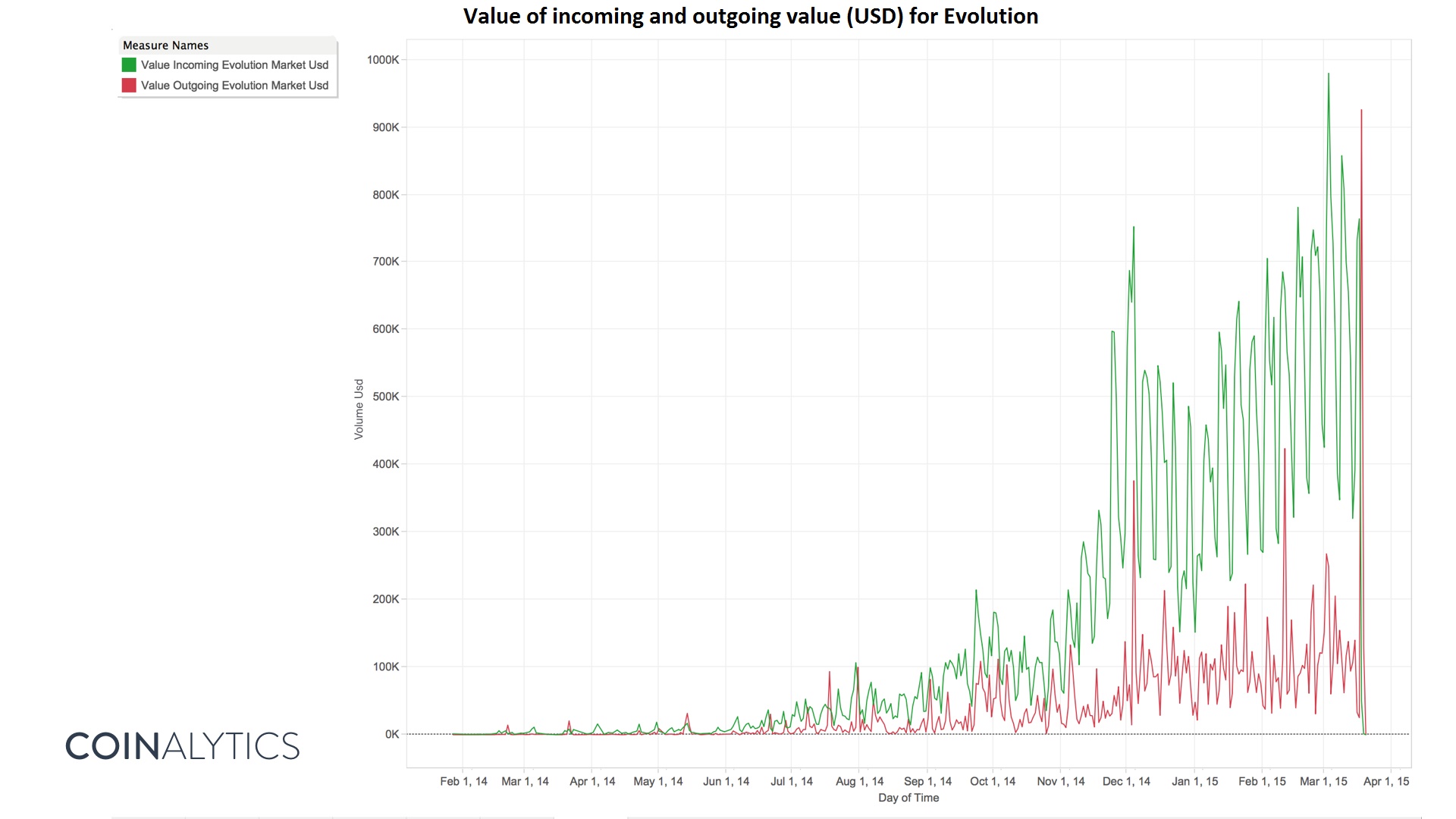The image size is (1456, 819).
Task: Click the red Outgoing legend color swatch
Action: pos(129,86)
